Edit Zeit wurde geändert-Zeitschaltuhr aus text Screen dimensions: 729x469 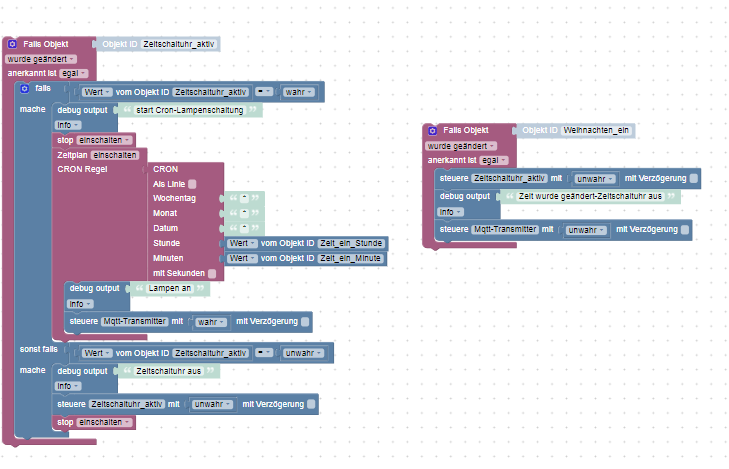coord(590,197)
